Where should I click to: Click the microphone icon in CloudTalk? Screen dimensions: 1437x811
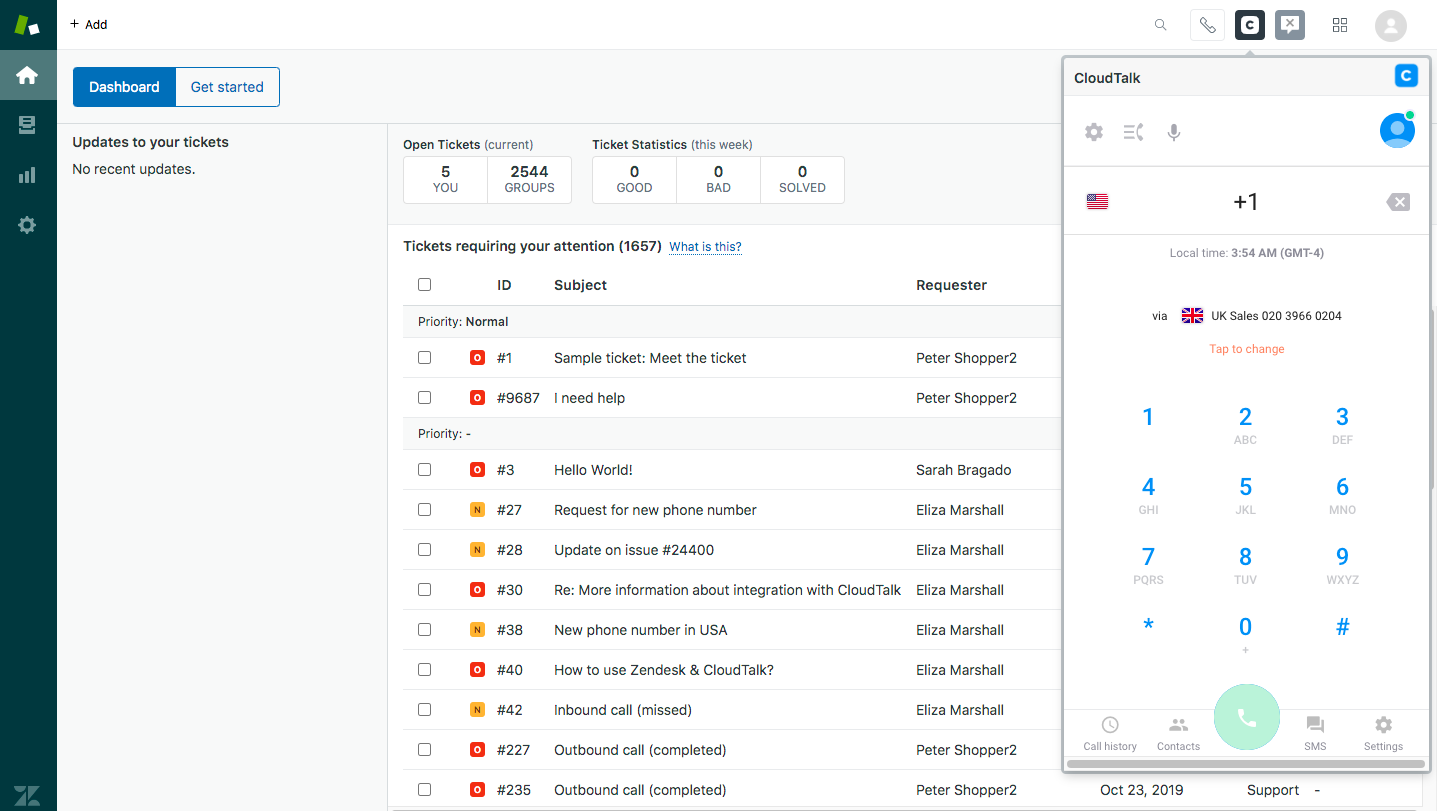pos(1173,131)
